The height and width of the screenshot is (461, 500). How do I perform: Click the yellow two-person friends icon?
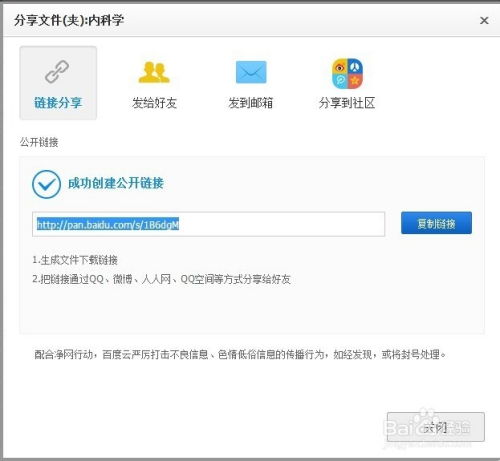click(154, 72)
